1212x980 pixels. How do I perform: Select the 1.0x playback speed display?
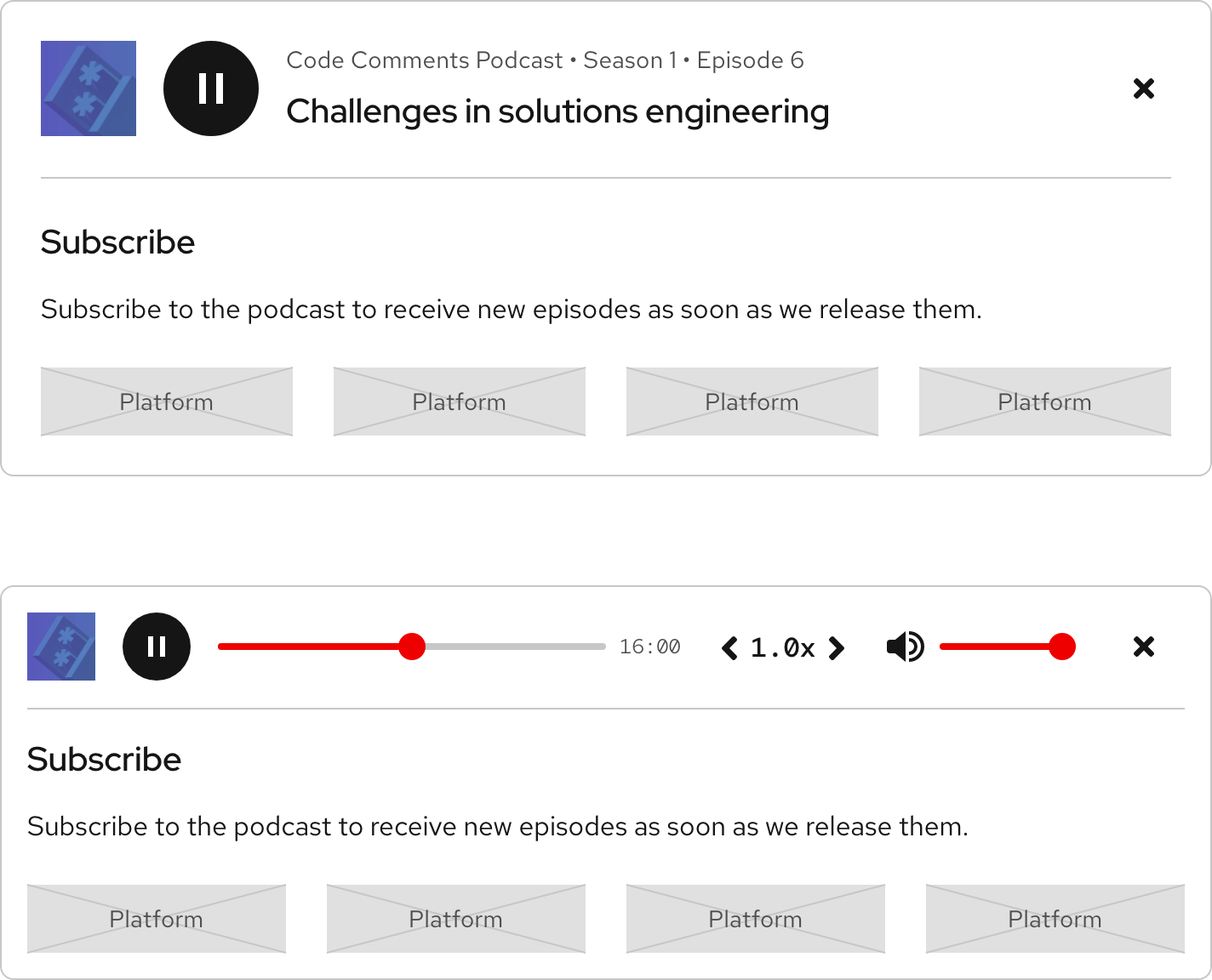tap(782, 647)
